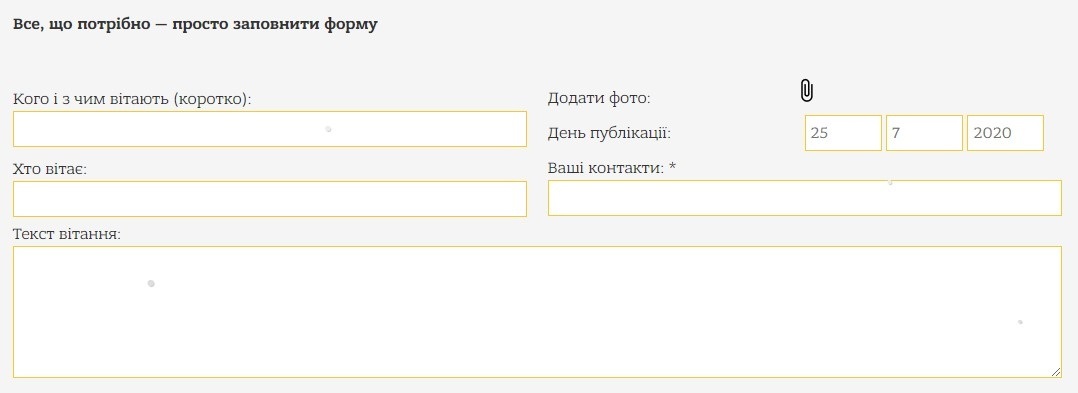Click the 'Додати фото:' label
The image size is (1078, 393).
599,98
